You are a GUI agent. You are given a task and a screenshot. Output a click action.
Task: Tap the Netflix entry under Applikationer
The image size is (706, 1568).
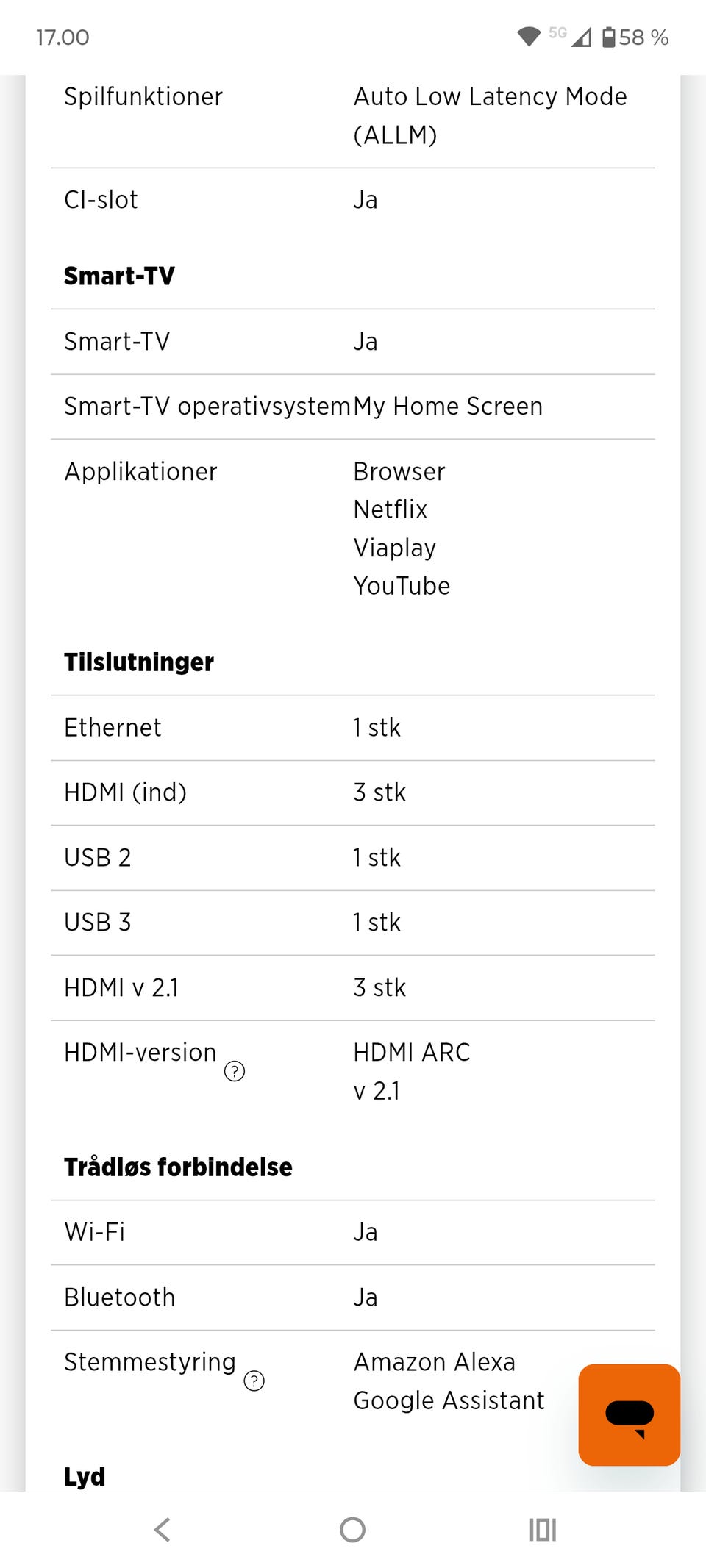(x=391, y=509)
